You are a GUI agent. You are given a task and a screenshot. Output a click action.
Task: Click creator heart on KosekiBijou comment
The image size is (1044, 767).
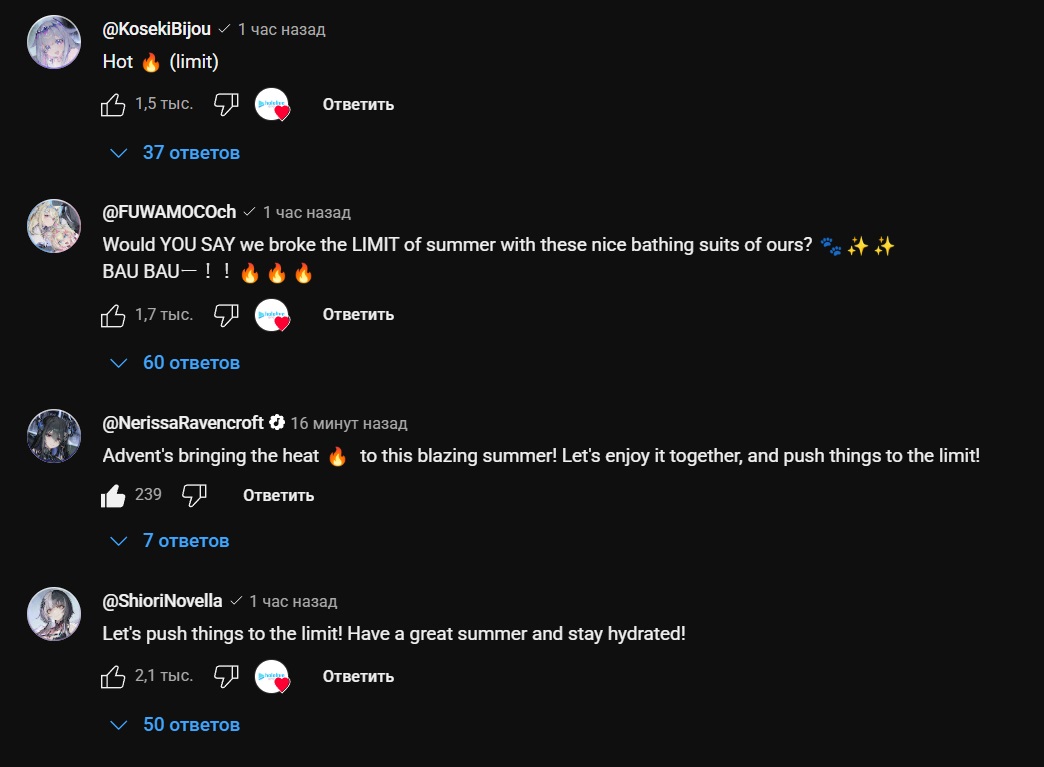(272, 104)
